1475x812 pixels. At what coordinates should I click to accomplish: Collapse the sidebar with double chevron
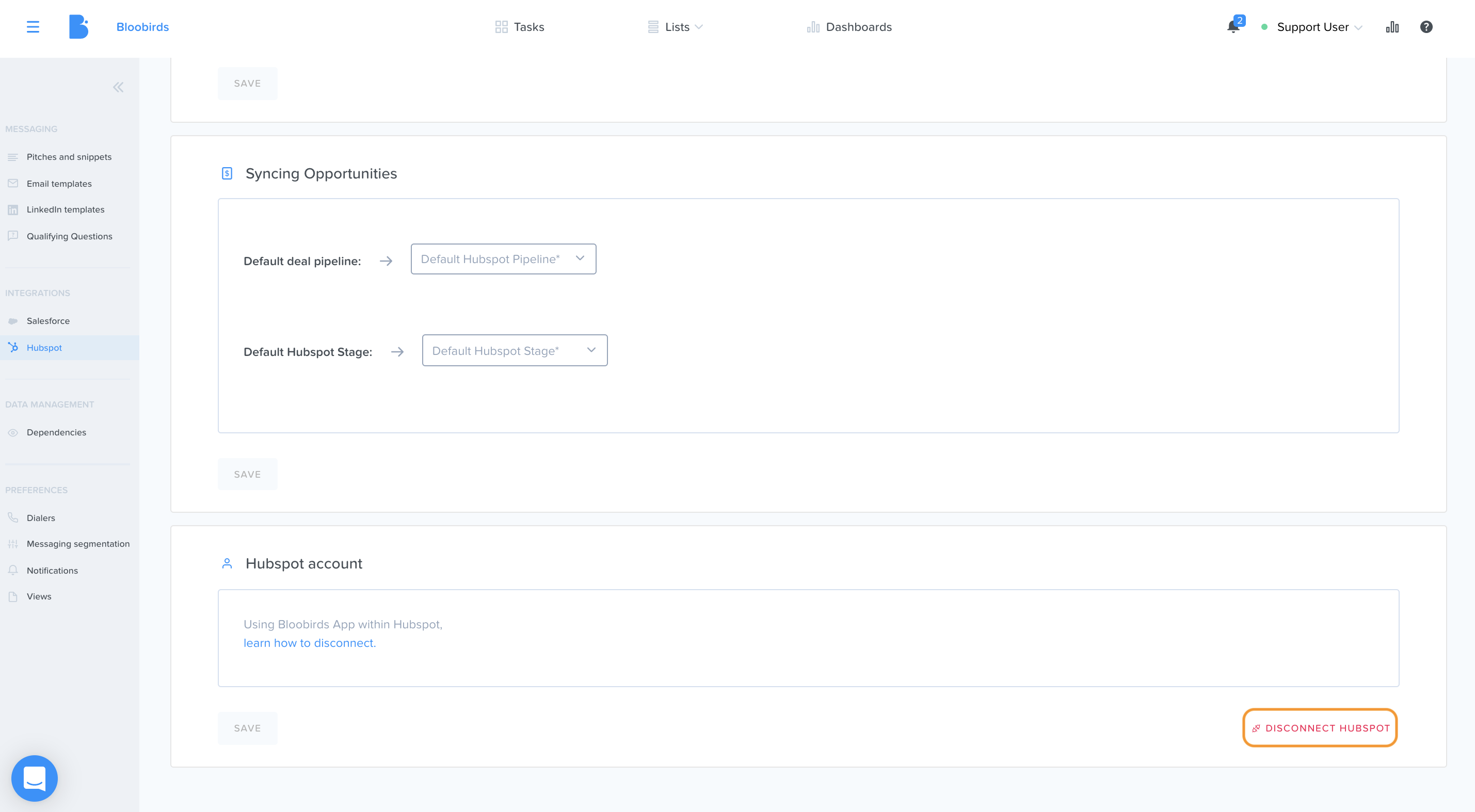(x=118, y=87)
